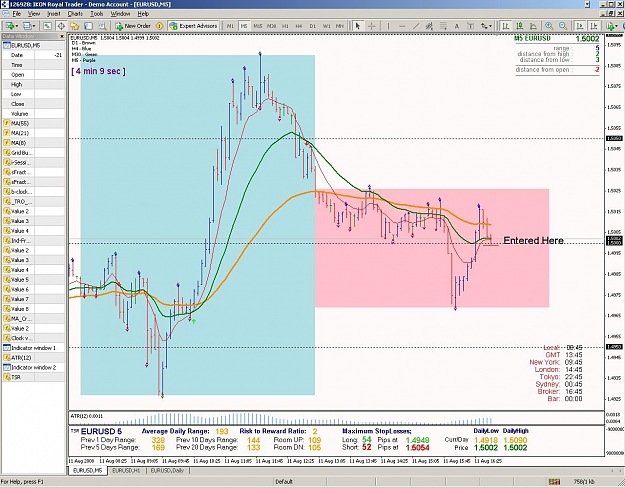Select the Arrows objects tool
625x488 pixels.
(484, 26)
